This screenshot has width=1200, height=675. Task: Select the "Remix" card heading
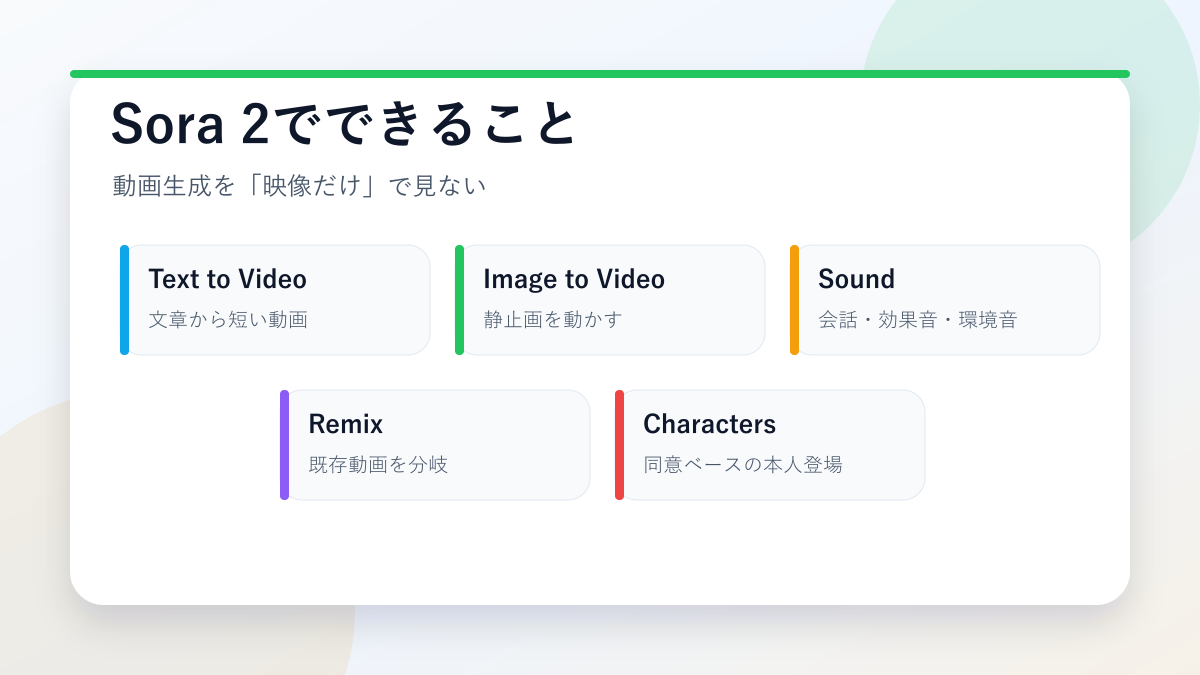(345, 424)
